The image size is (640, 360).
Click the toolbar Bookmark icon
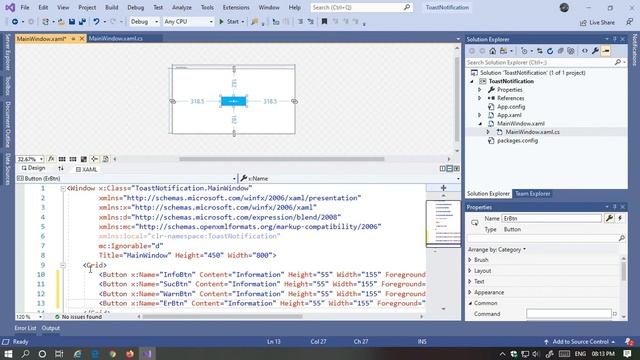(x=324, y=22)
